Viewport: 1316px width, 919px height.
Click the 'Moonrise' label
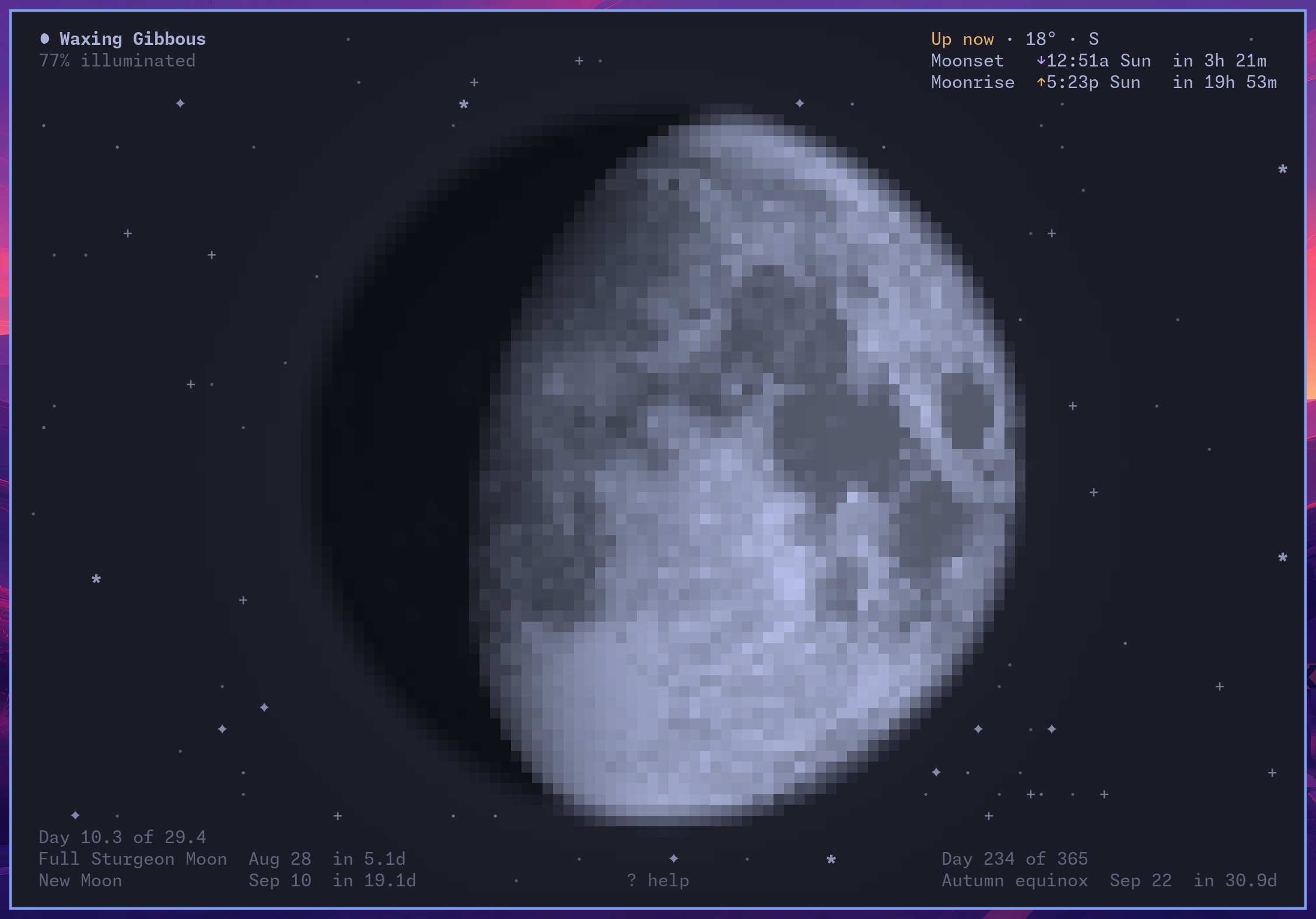pyautogui.click(x=973, y=82)
